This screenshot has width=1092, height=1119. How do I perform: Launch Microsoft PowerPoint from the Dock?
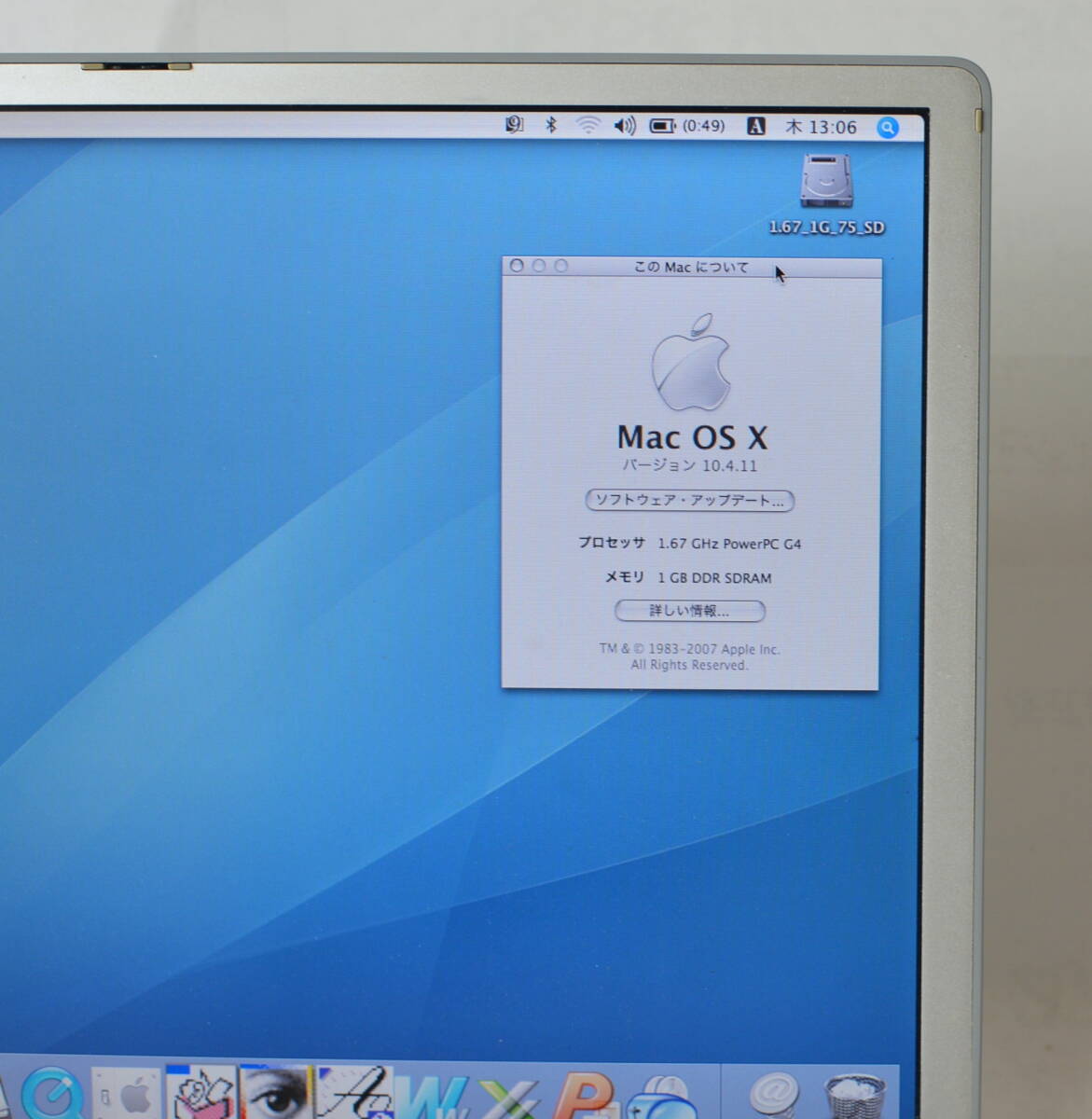click(x=585, y=1095)
